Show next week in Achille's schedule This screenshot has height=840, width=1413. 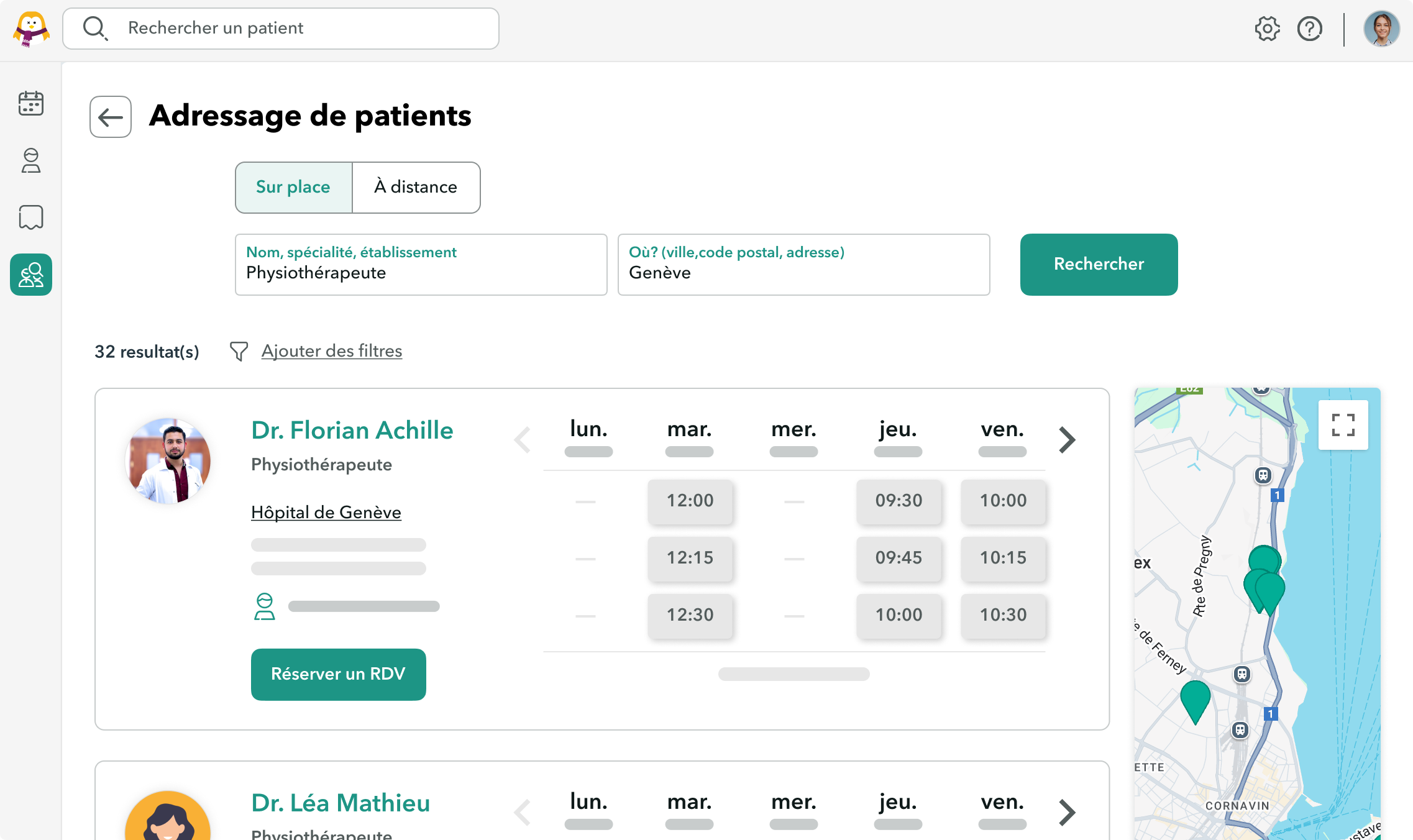coord(1067,440)
